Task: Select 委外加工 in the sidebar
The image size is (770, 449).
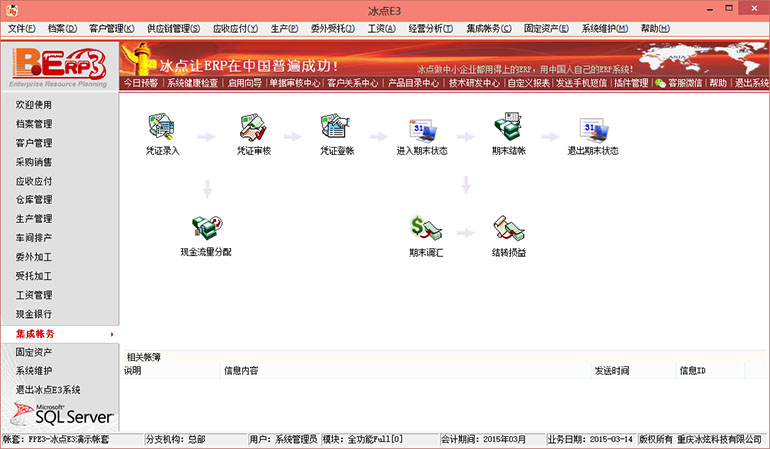Action: click(x=33, y=257)
